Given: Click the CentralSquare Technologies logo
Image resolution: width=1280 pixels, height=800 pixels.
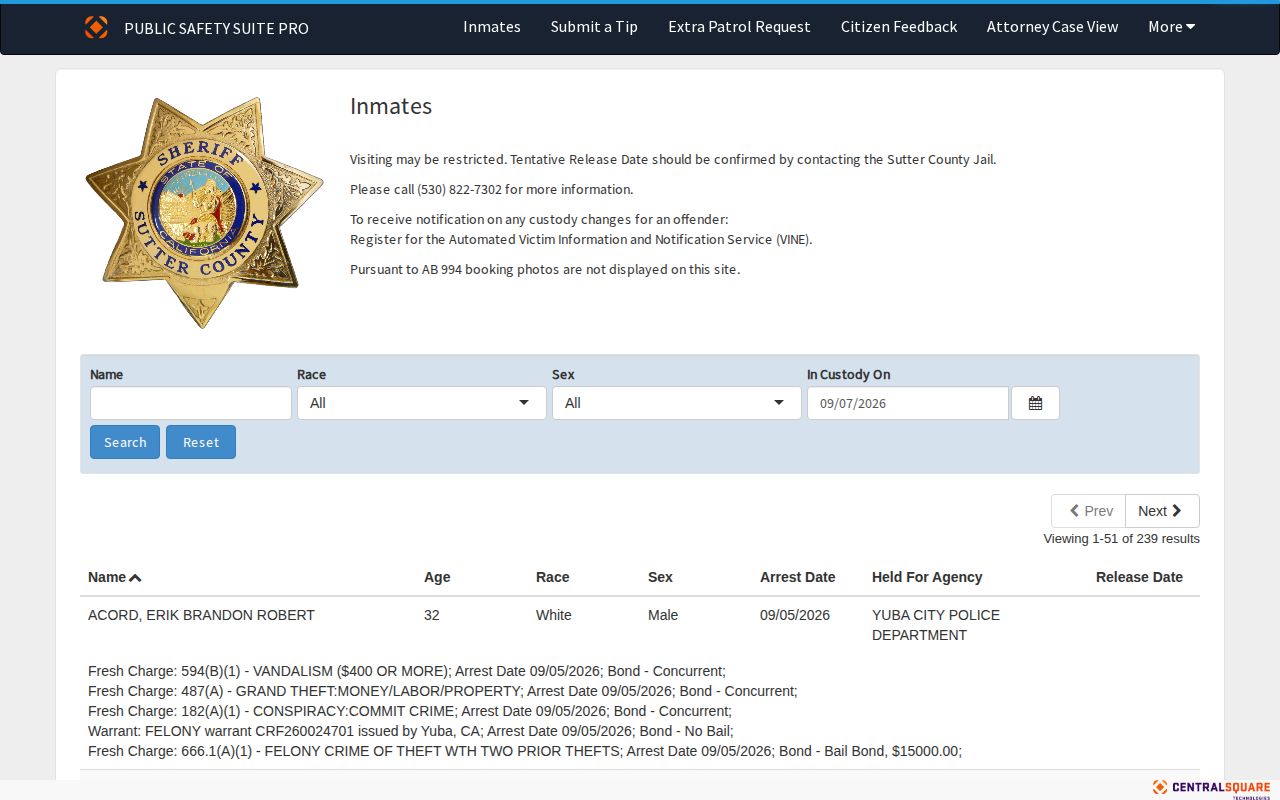Looking at the screenshot, I should pos(1211,788).
